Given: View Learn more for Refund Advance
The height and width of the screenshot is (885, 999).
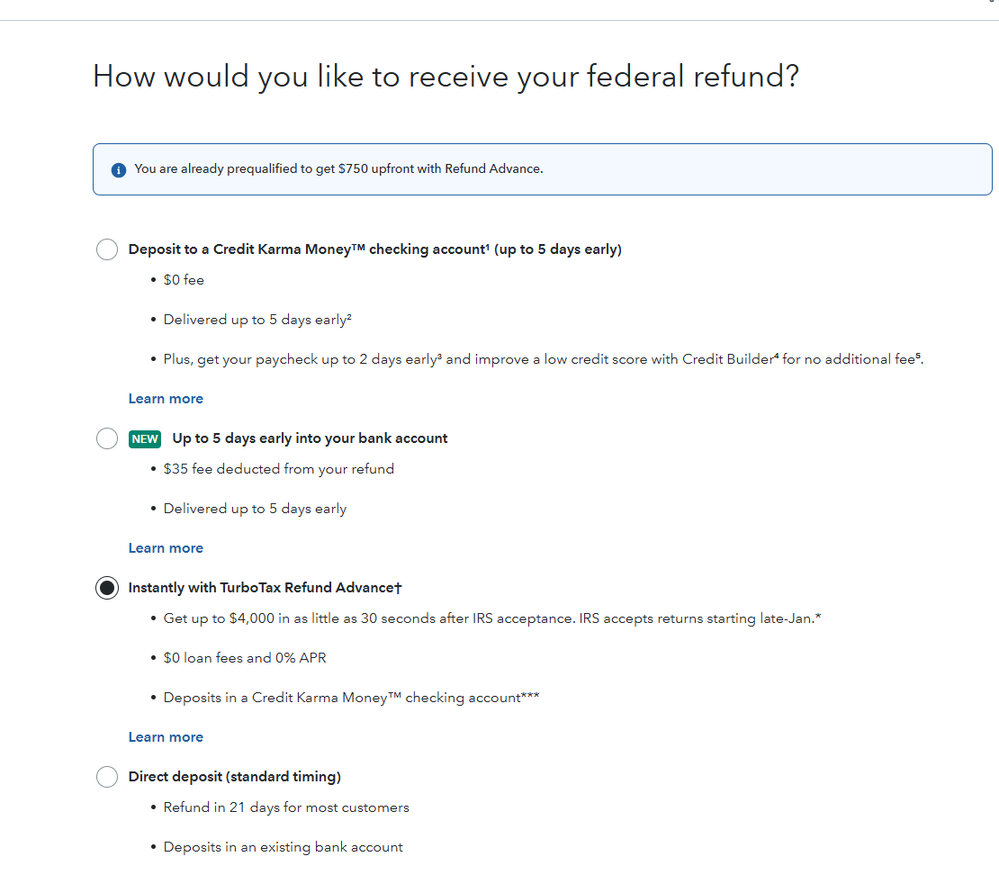Looking at the screenshot, I should (165, 737).
